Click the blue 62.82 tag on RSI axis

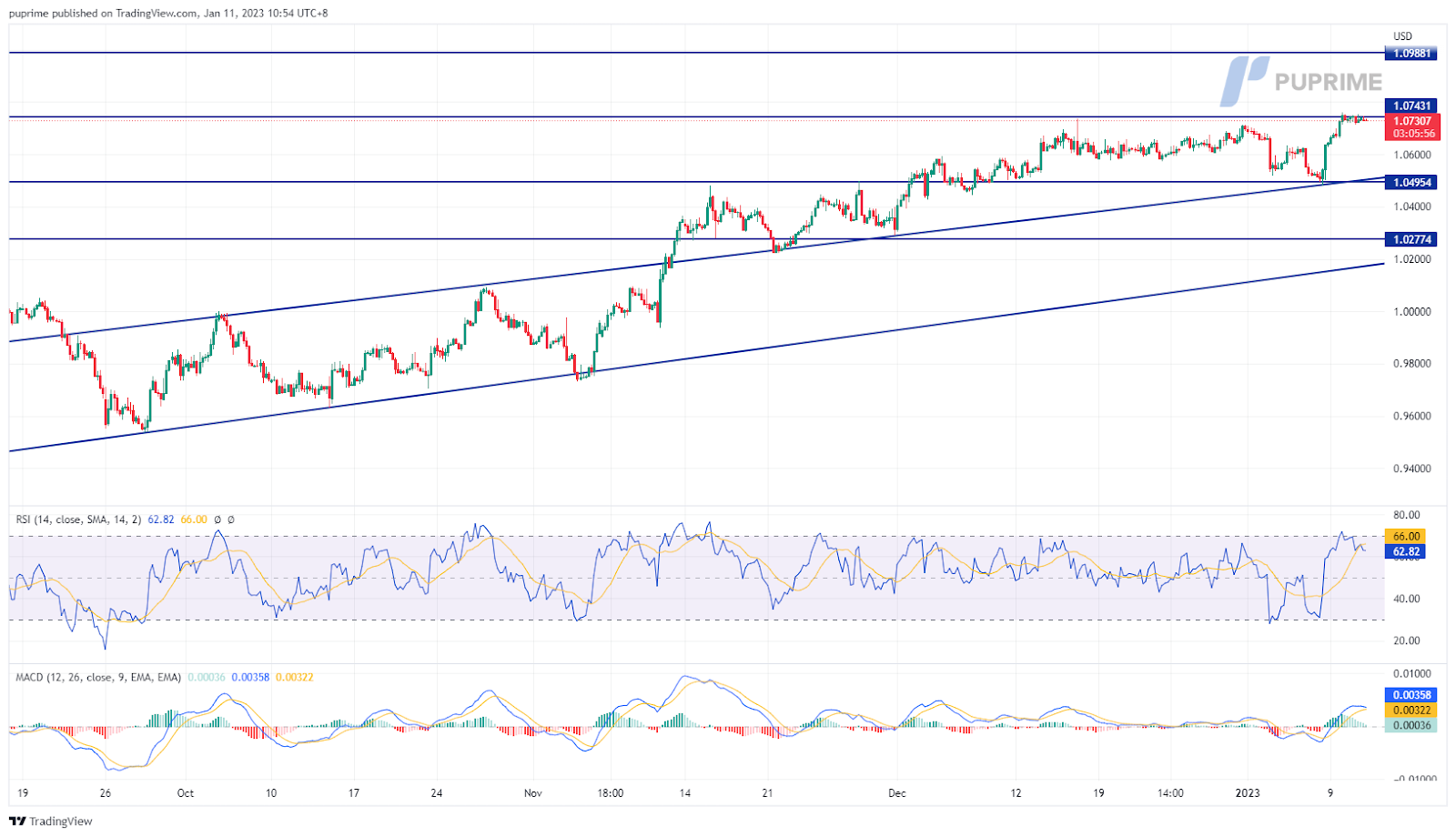tap(1405, 552)
